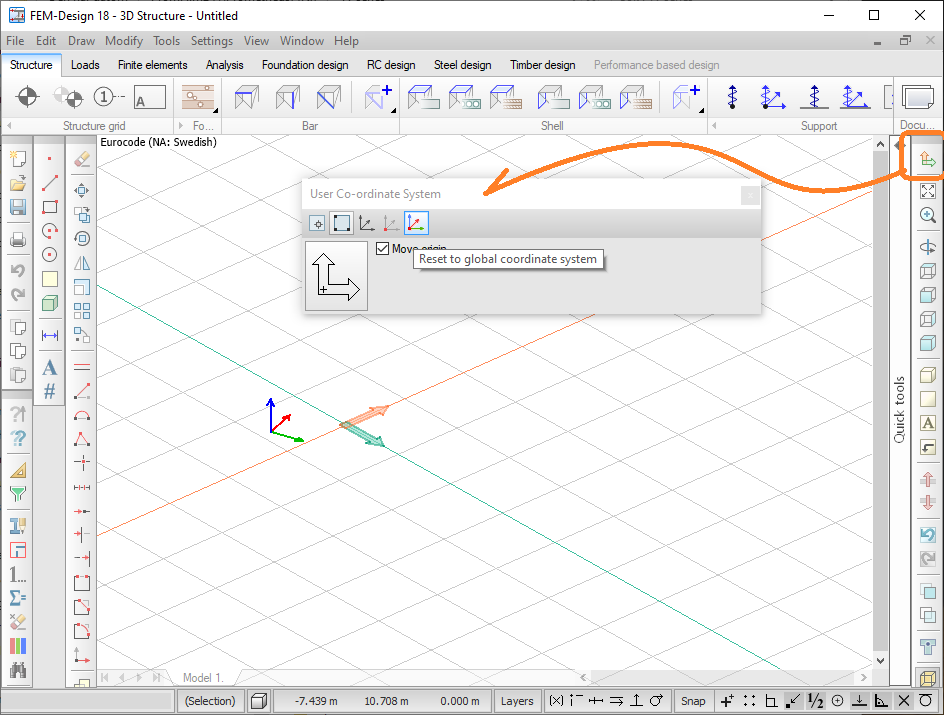Open the Settings menu
The width and height of the screenshot is (944, 715).
pos(212,41)
